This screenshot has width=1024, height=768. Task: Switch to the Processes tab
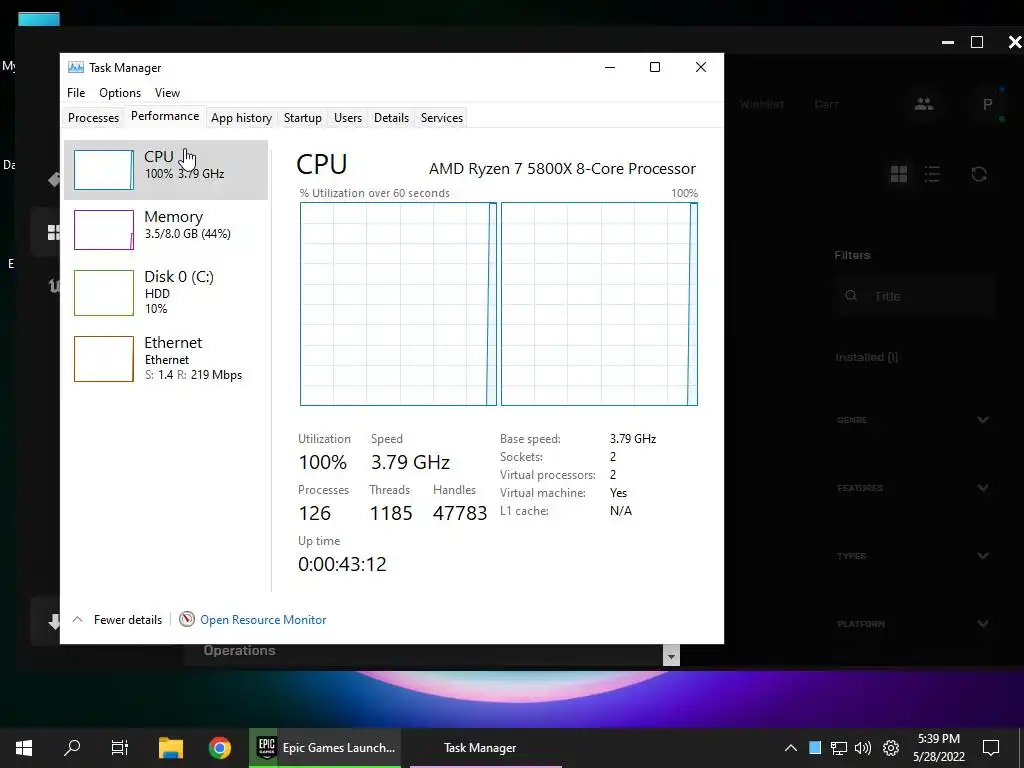(x=93, y=118)
